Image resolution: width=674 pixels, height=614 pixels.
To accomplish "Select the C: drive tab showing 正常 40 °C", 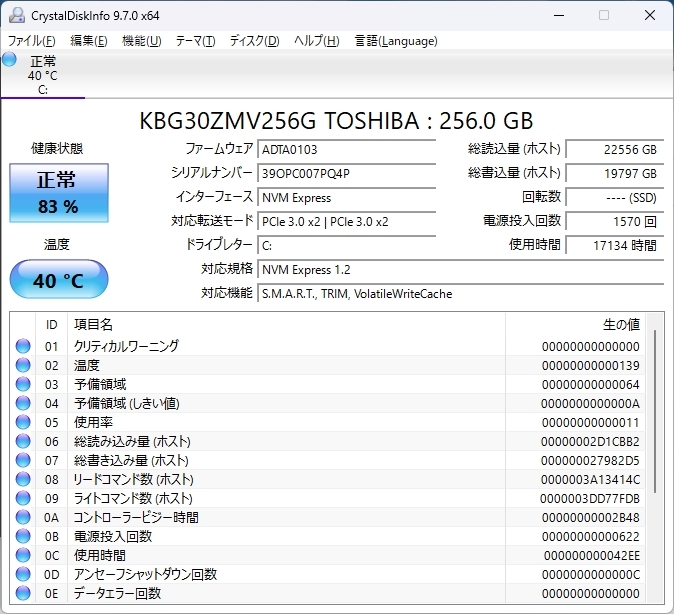I will click(43, 75).
